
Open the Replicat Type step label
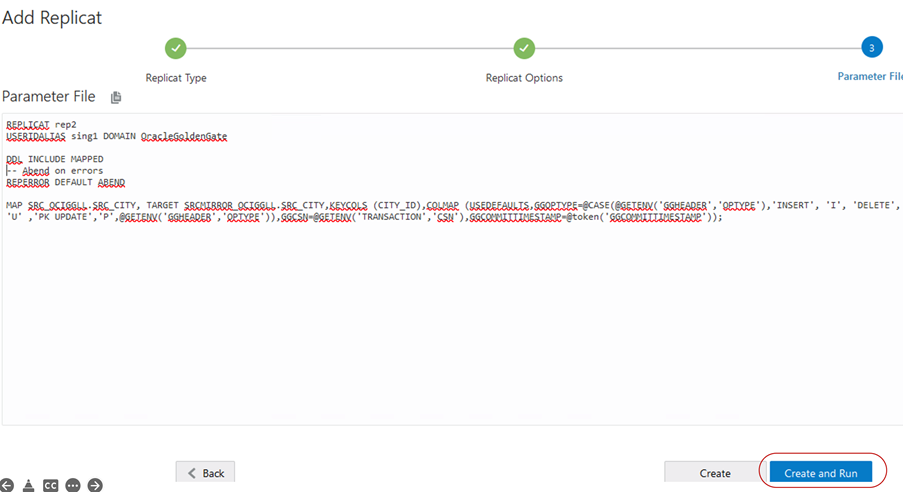tap(176, 78)
